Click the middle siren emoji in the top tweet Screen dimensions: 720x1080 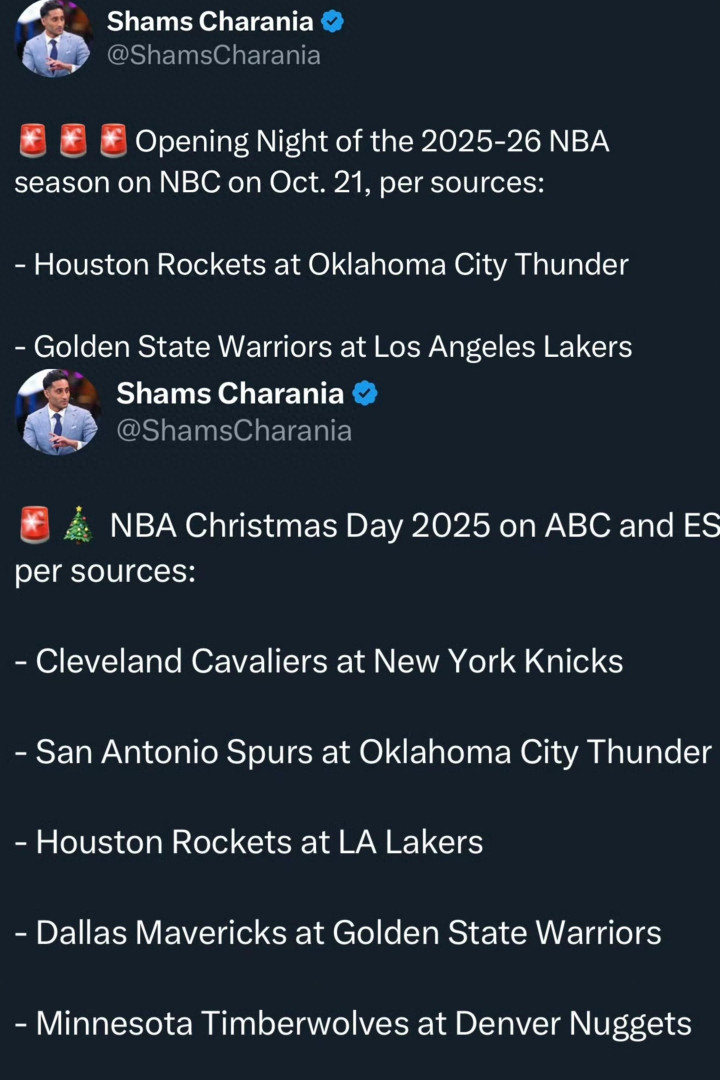(x=74, y=143)
